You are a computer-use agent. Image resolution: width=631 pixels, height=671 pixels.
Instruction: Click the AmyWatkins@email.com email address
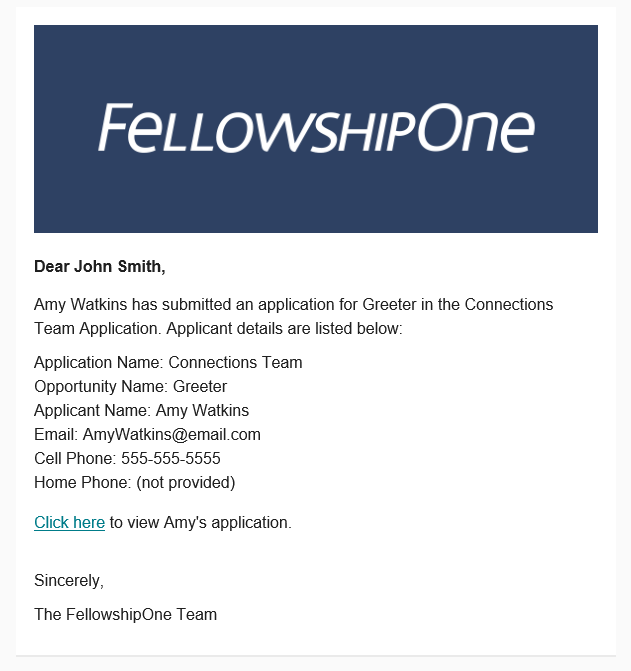pyautogui.click(x=172, y=434)
